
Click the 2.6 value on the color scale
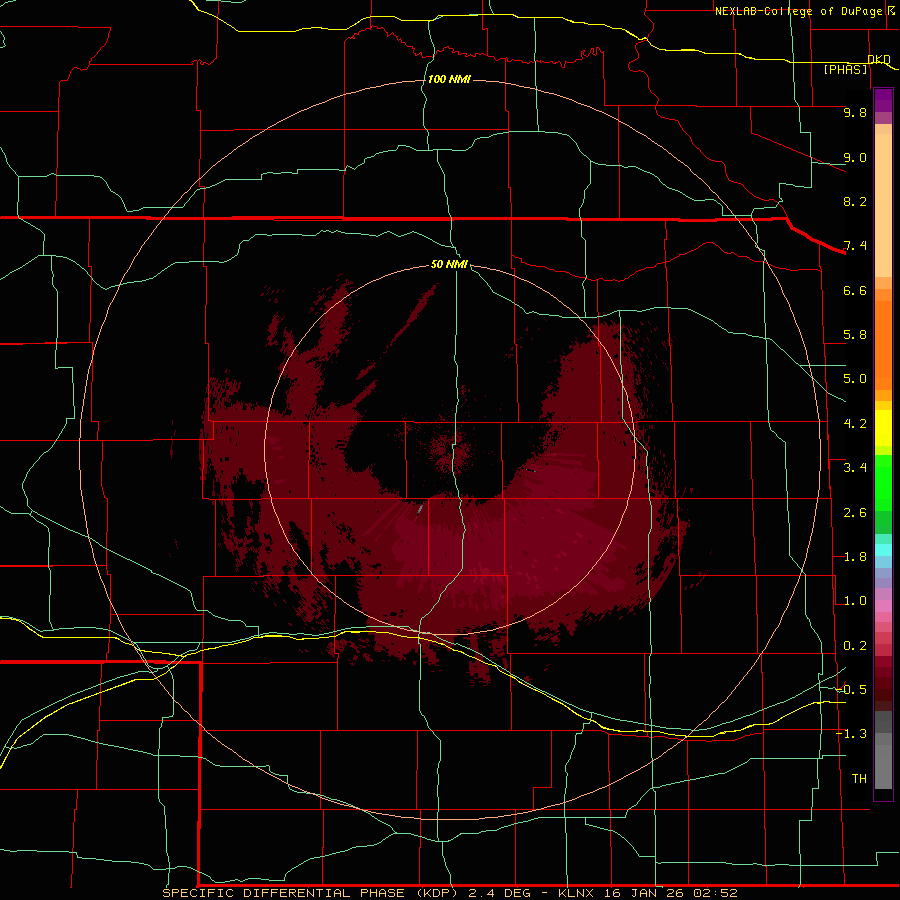(855, 513)
